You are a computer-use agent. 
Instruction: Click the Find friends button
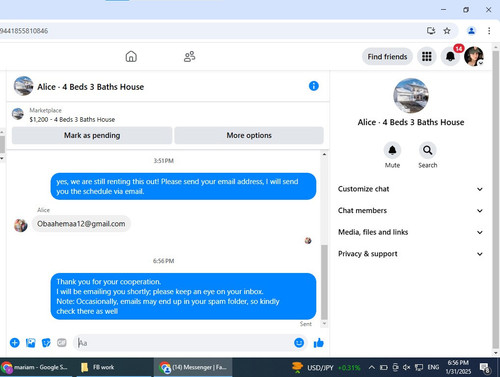click(387, 57)
